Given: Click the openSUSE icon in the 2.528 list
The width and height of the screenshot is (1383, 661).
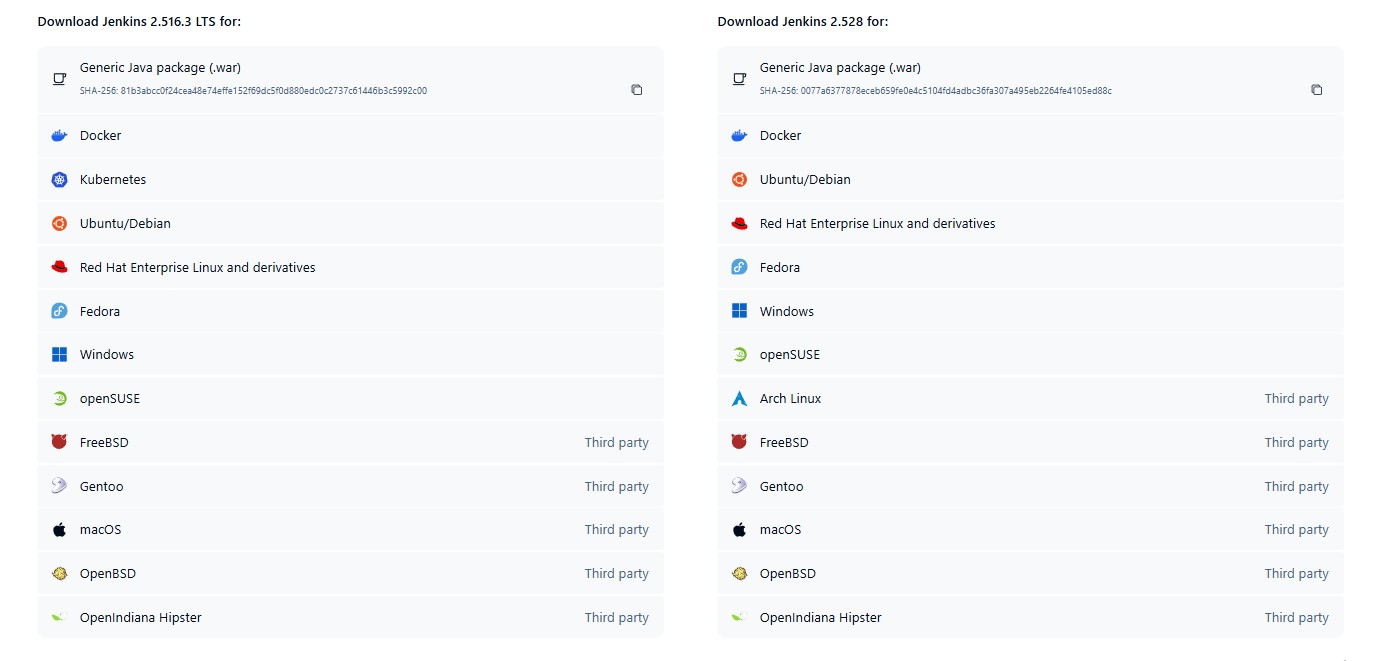Looking at the screenshot, I should [x=739, y=355].
